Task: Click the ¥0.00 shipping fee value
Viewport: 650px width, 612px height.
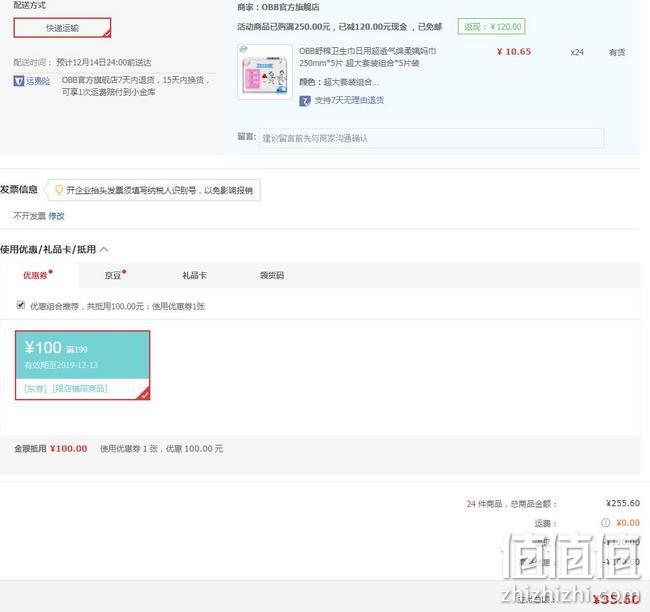Action: pos(628,522)
